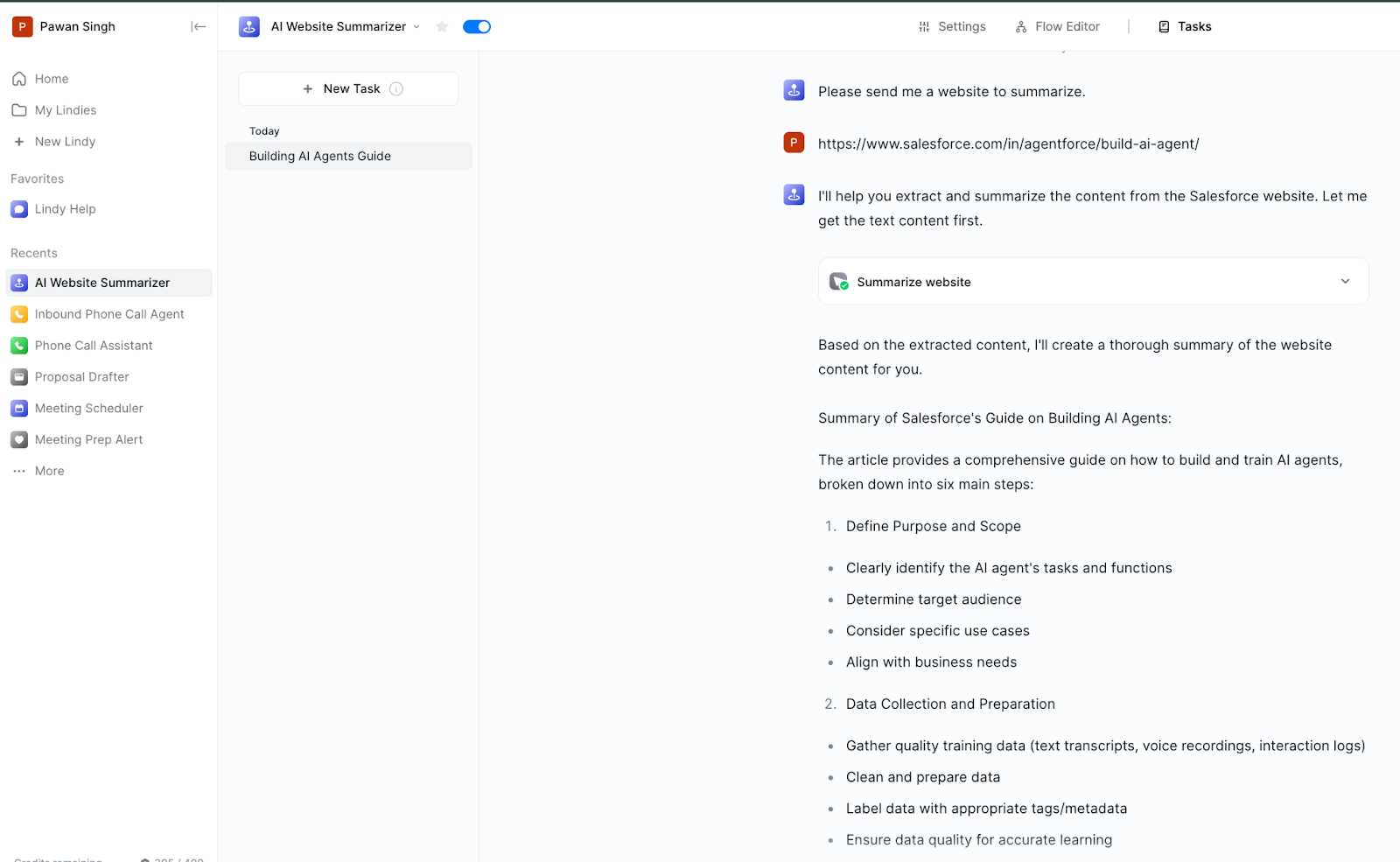Open Meeting Prep Alert agent

pyautogui.click(x=88, y=440)
